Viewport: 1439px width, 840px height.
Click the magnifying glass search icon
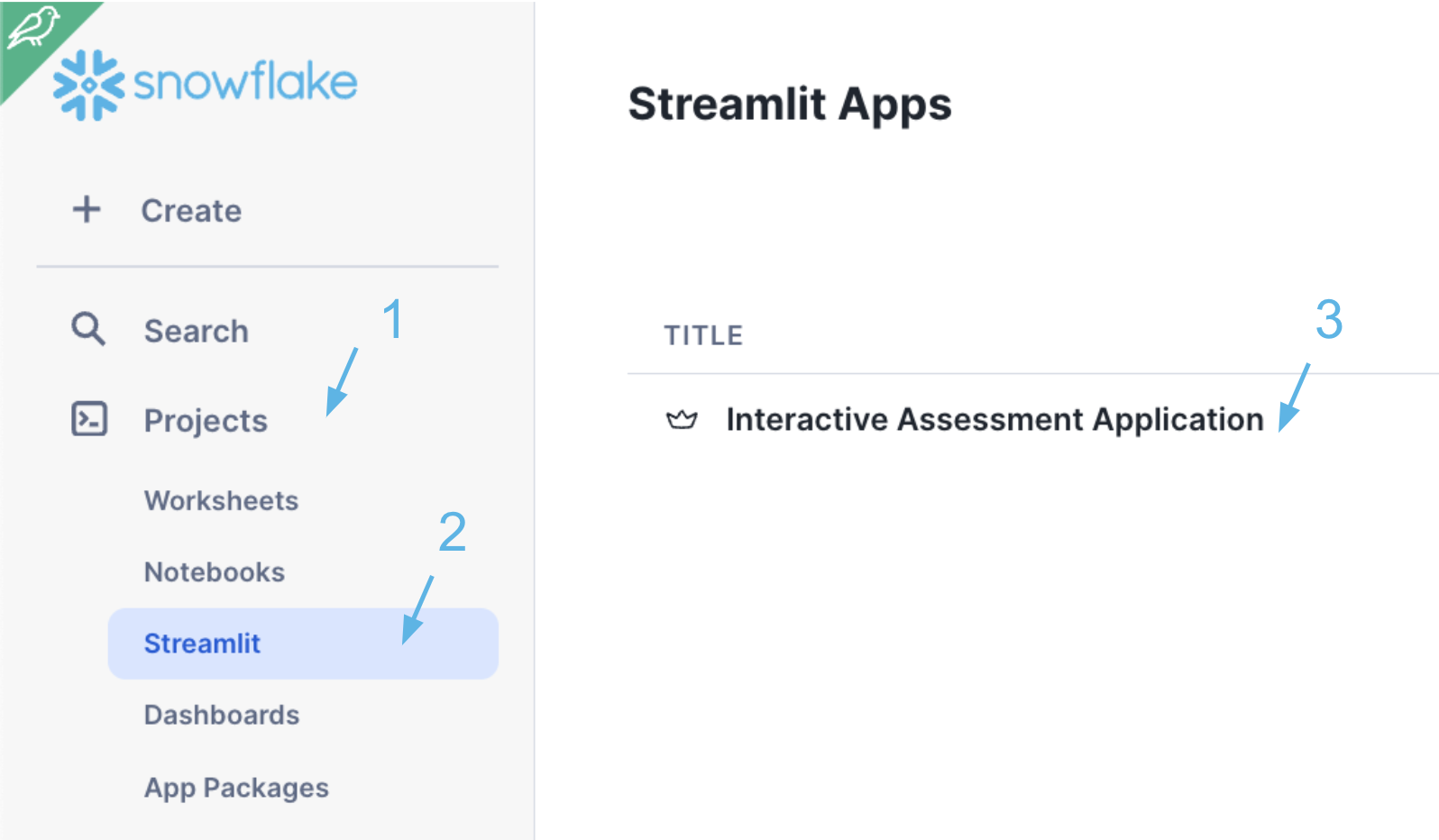[88, 330]
